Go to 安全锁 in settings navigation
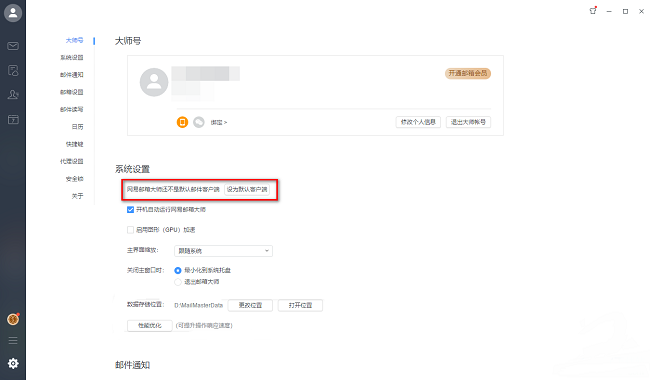650x380 pixels. 75,179
